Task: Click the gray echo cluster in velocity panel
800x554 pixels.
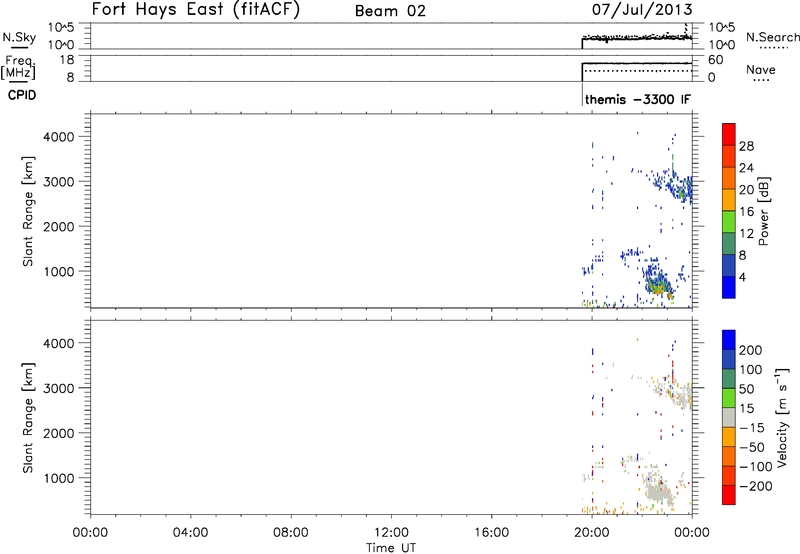Action: 659,489
